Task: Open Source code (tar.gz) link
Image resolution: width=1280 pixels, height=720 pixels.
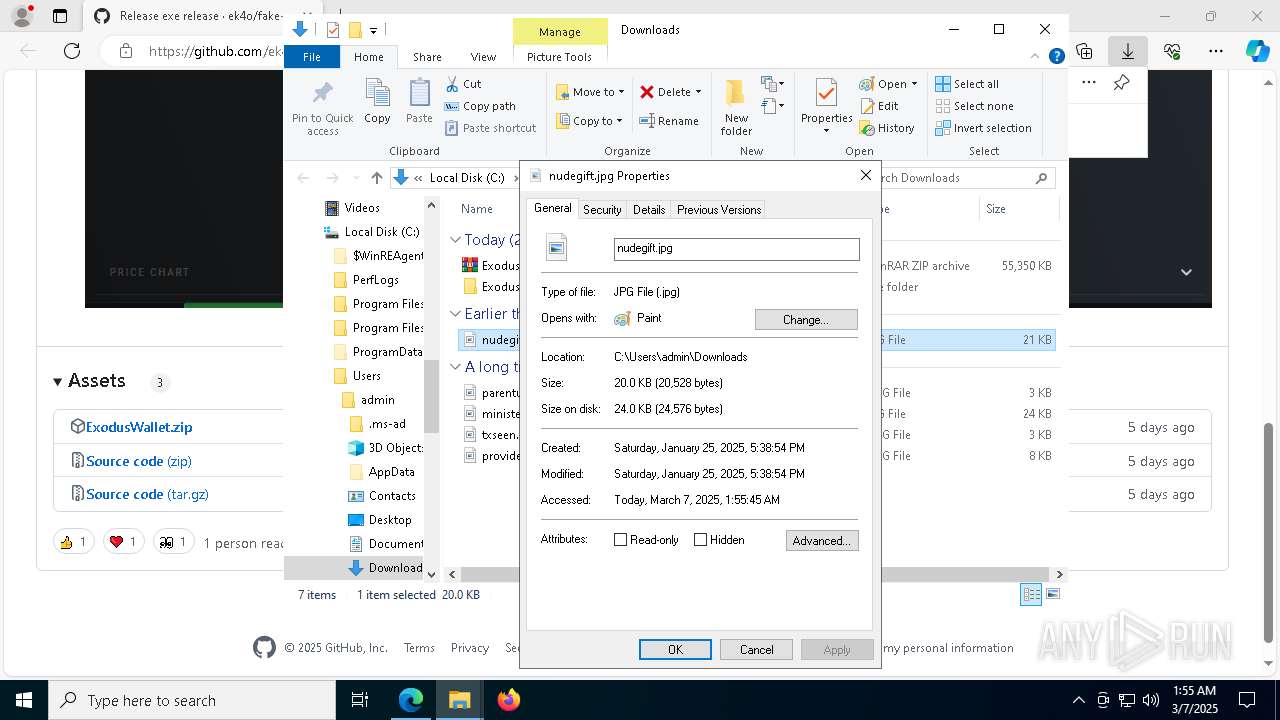Action: coord(147,494)
